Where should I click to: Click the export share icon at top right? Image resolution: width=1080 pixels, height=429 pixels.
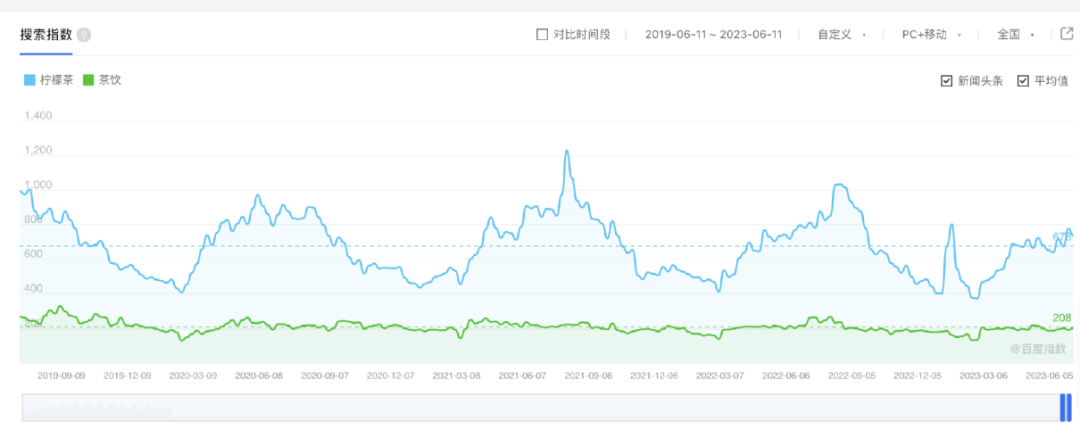(1067, 34)
